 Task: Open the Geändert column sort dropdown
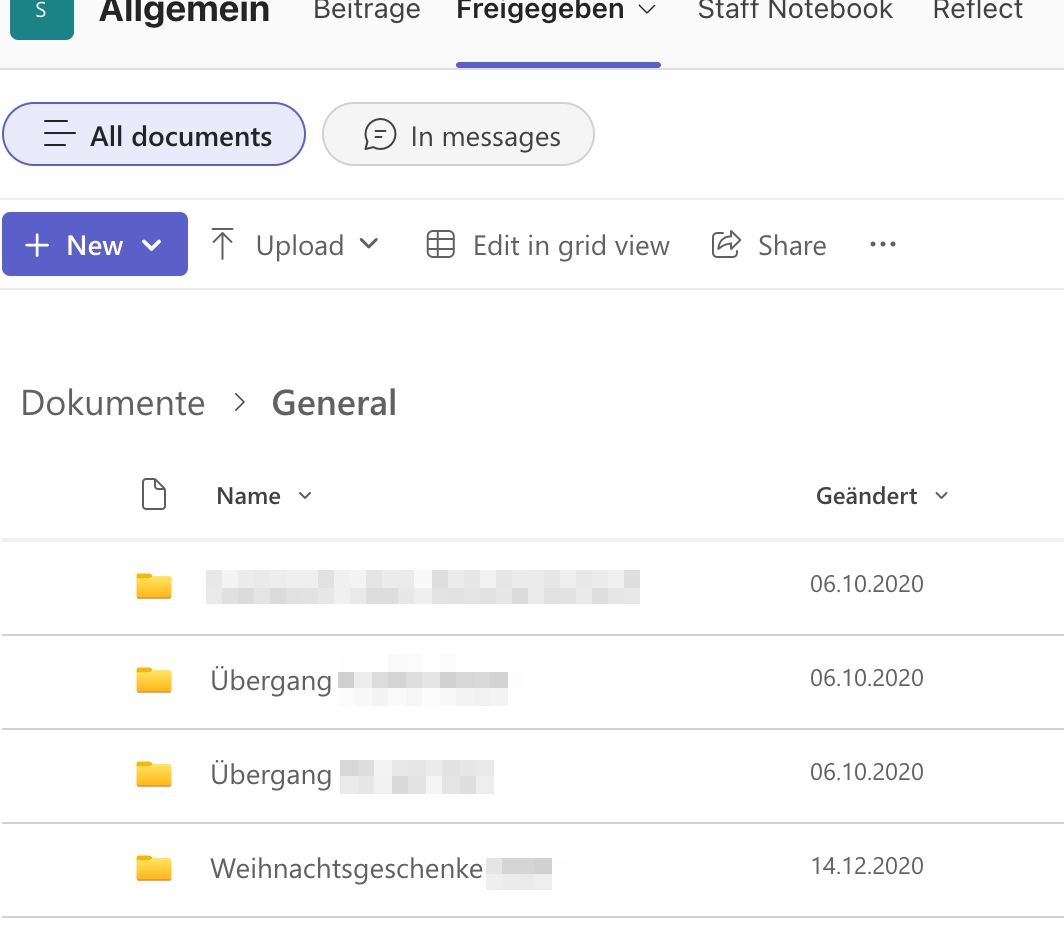click(x=941, y=496)
